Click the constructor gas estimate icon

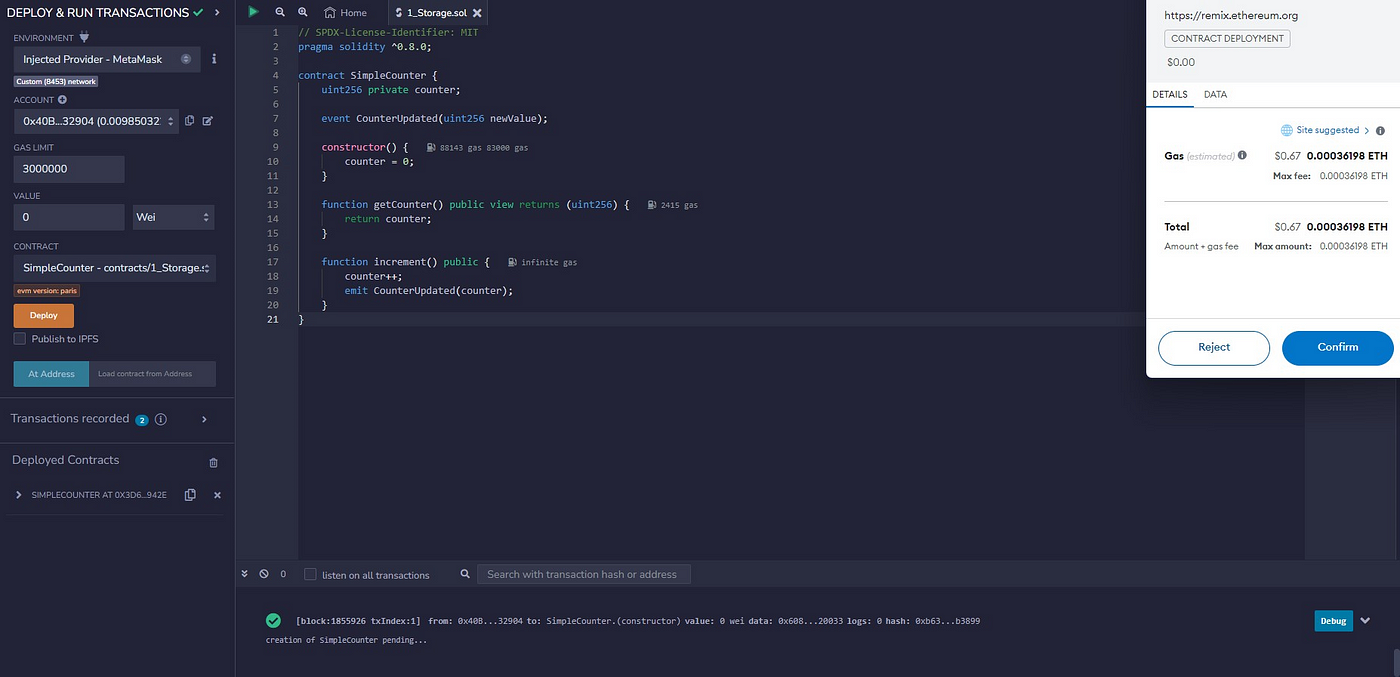431,147
